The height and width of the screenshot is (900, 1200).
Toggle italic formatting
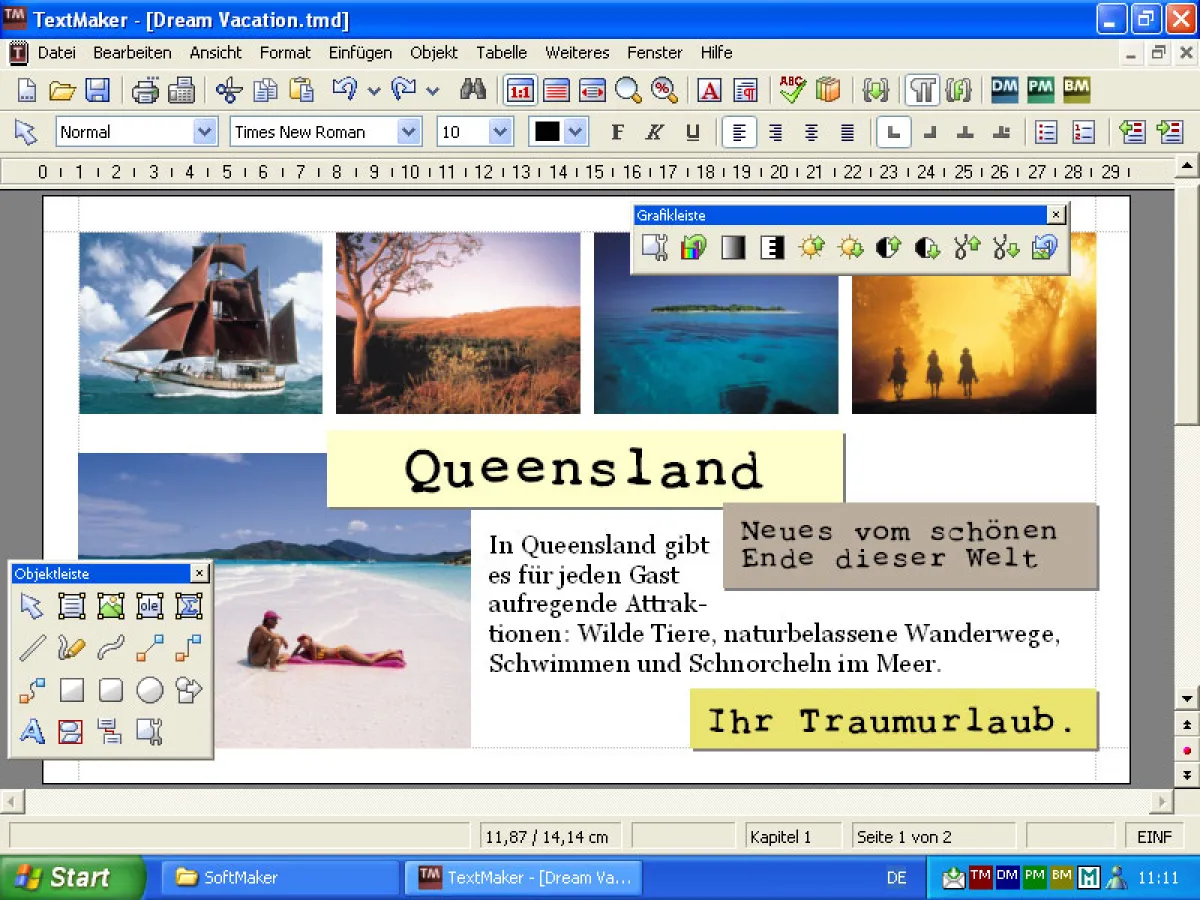[654, 132]
